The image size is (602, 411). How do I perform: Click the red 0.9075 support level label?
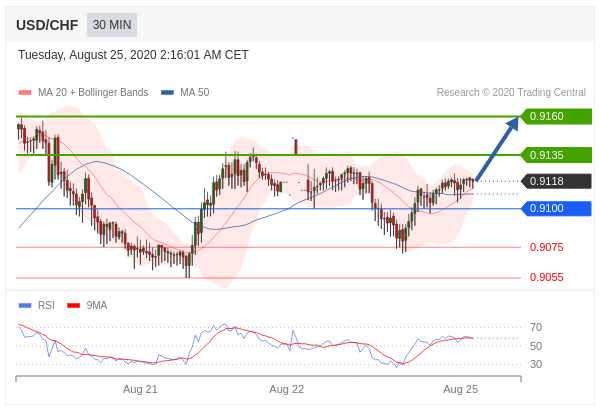(546, 247)
